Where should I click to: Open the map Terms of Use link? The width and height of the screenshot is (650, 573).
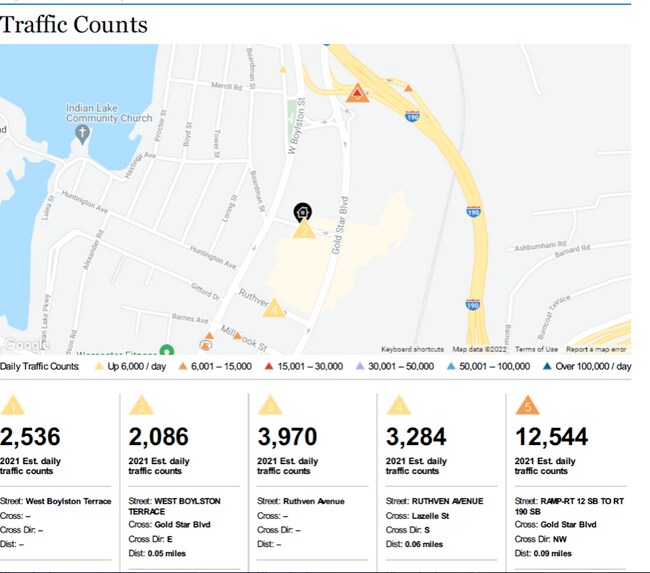(537, 349)
